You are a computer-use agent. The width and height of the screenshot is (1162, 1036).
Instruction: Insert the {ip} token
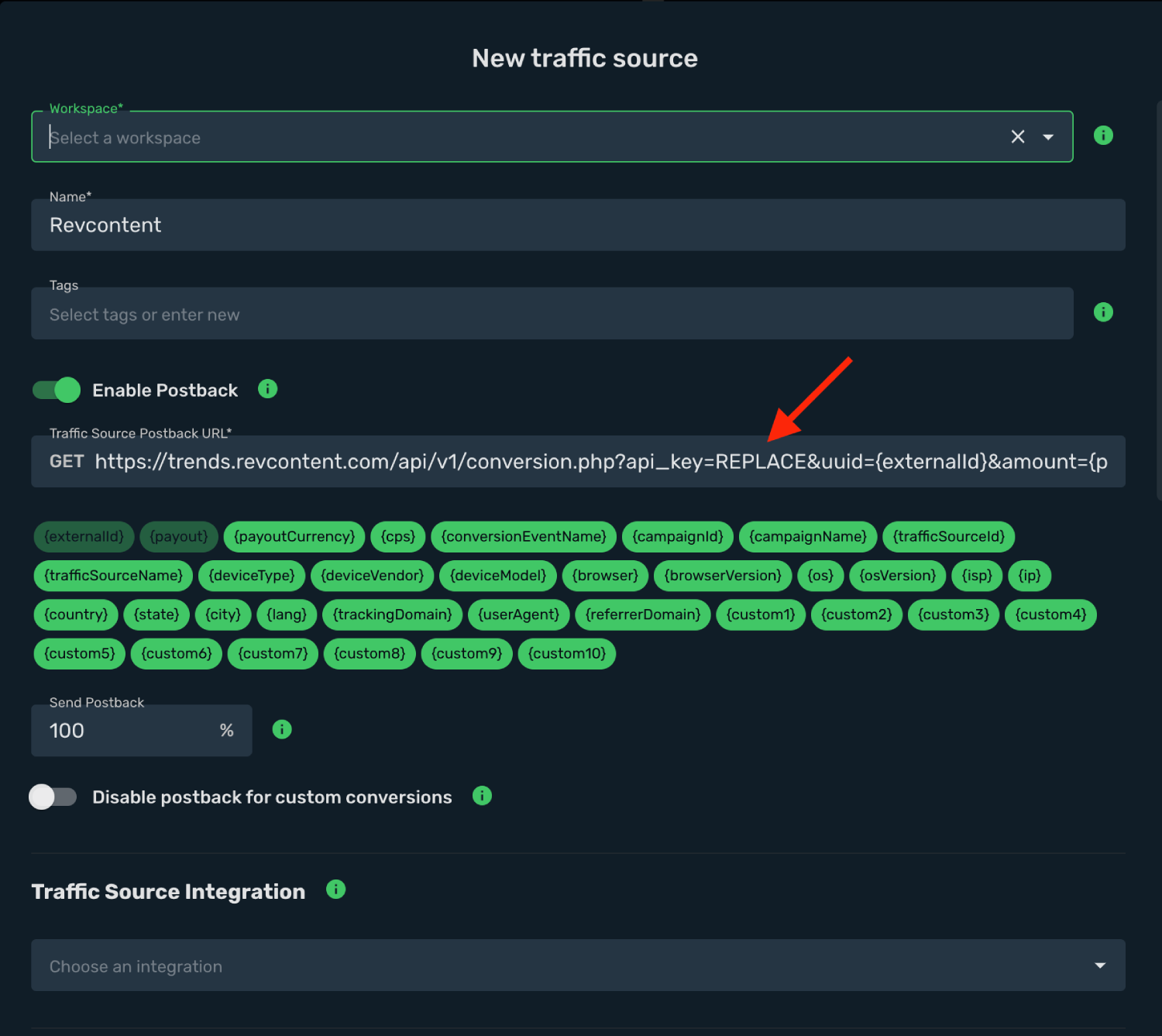(x=1030, y=576)
